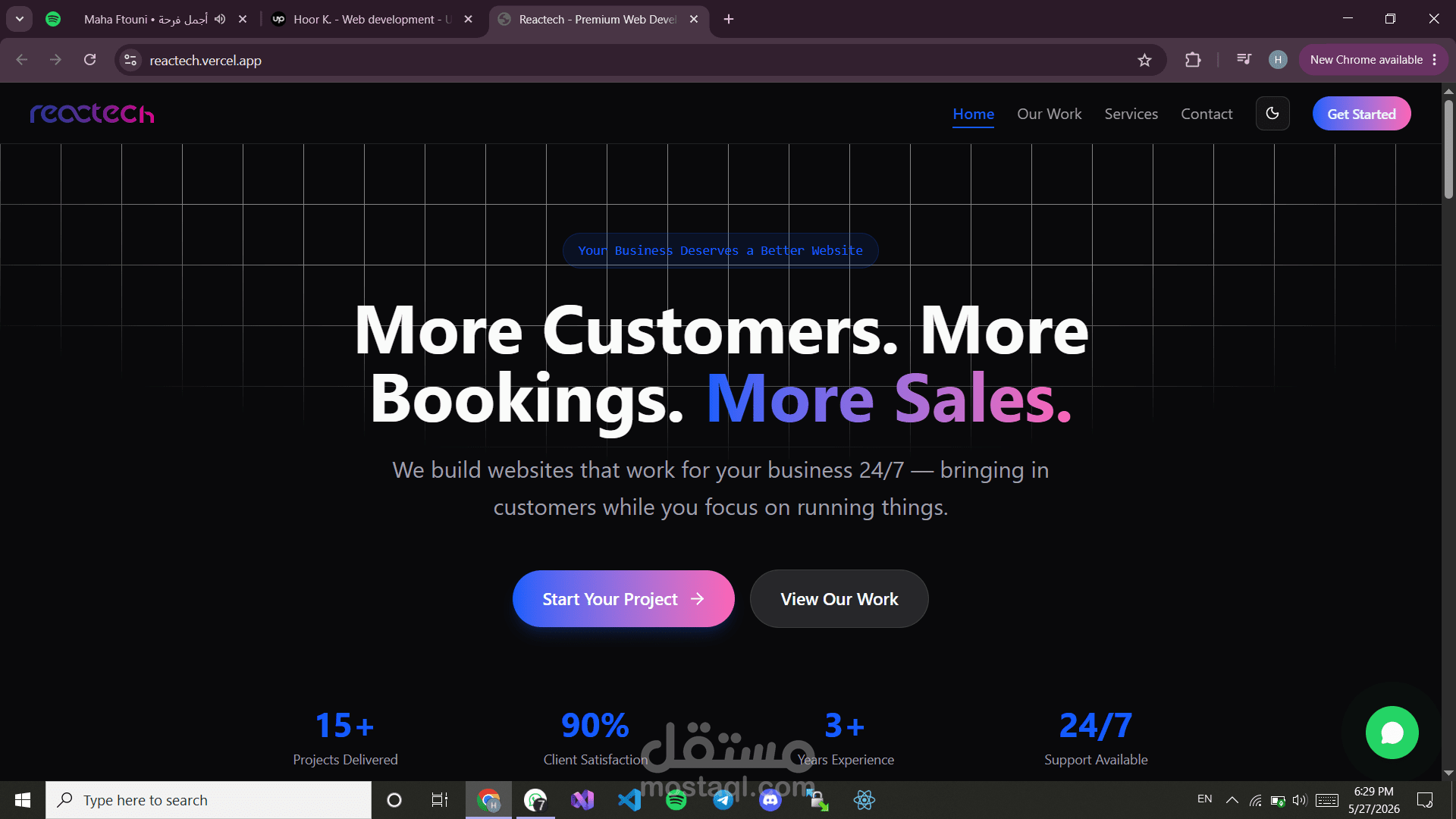This screenshot has height=819, width=1456.
Task: Go back to previous page
Action: (x=21, y=60)
